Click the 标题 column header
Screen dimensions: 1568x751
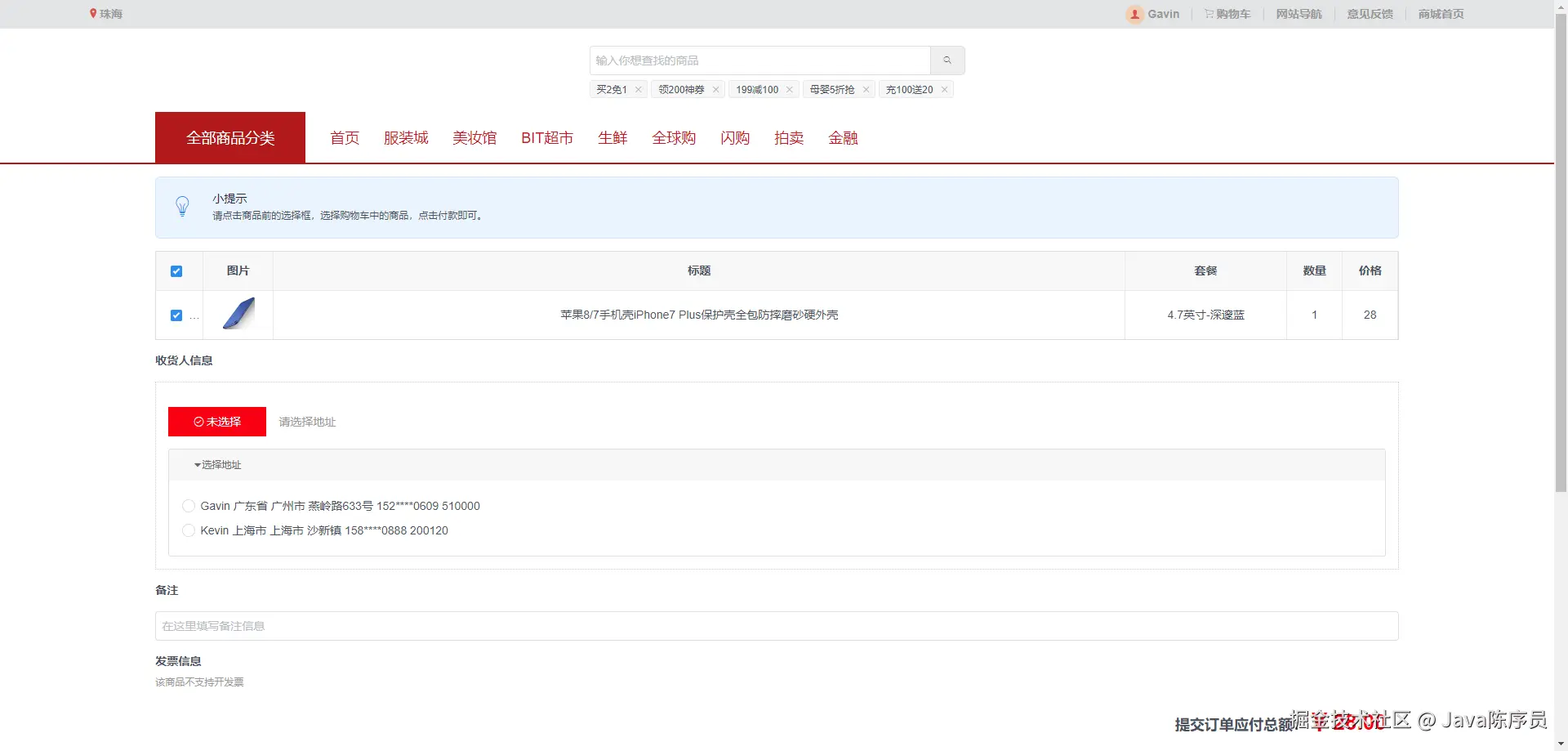(699, 270)
